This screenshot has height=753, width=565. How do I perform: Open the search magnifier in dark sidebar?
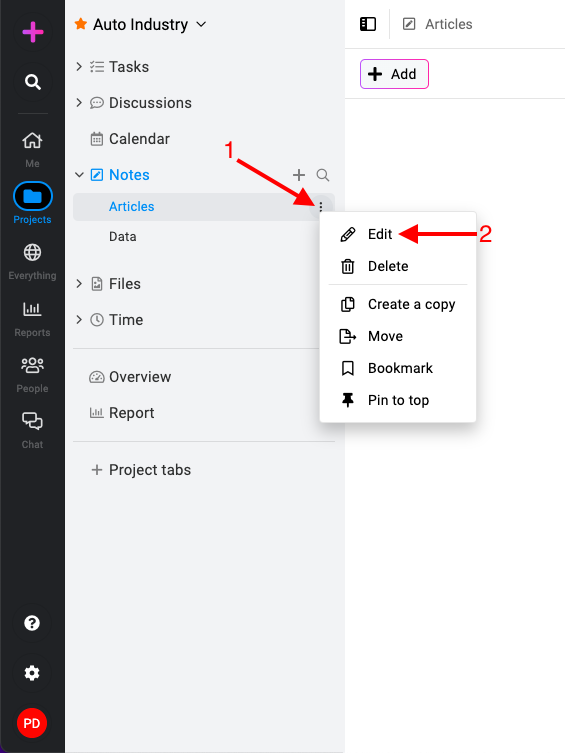(32, 82)
